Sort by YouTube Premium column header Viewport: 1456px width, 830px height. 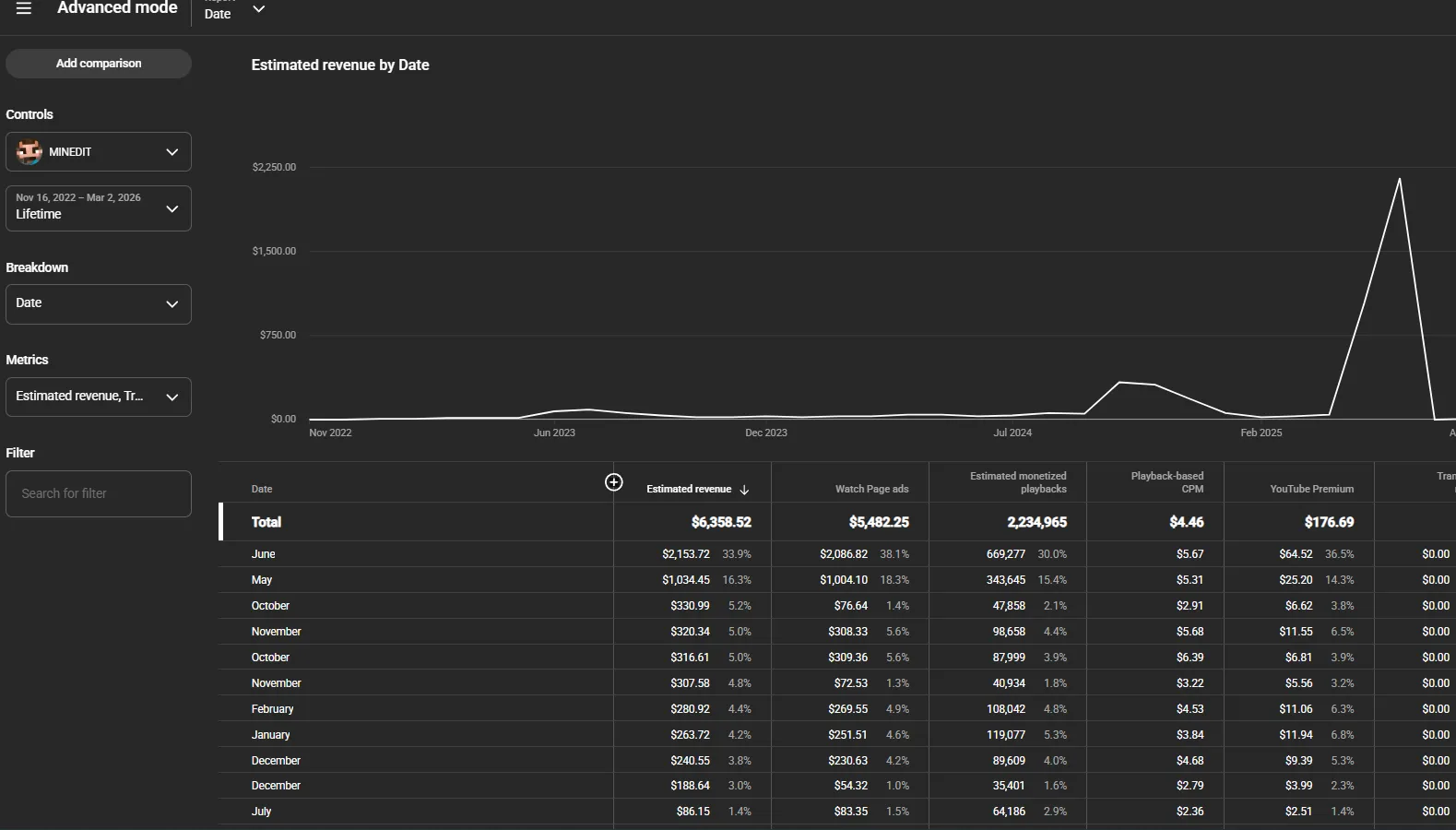pos(1311,489)
